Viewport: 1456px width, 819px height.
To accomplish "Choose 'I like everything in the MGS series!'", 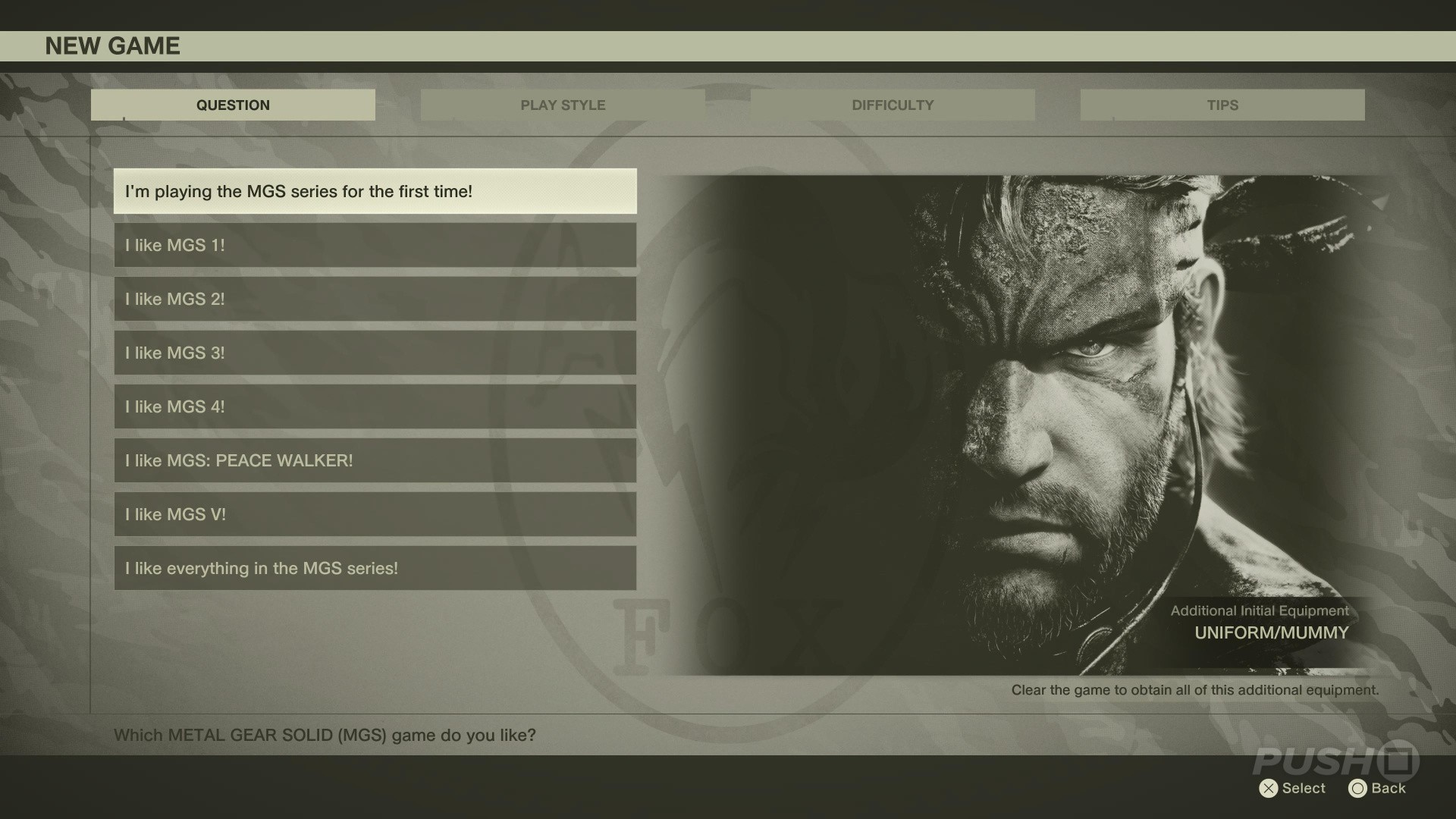I will 375,568.
